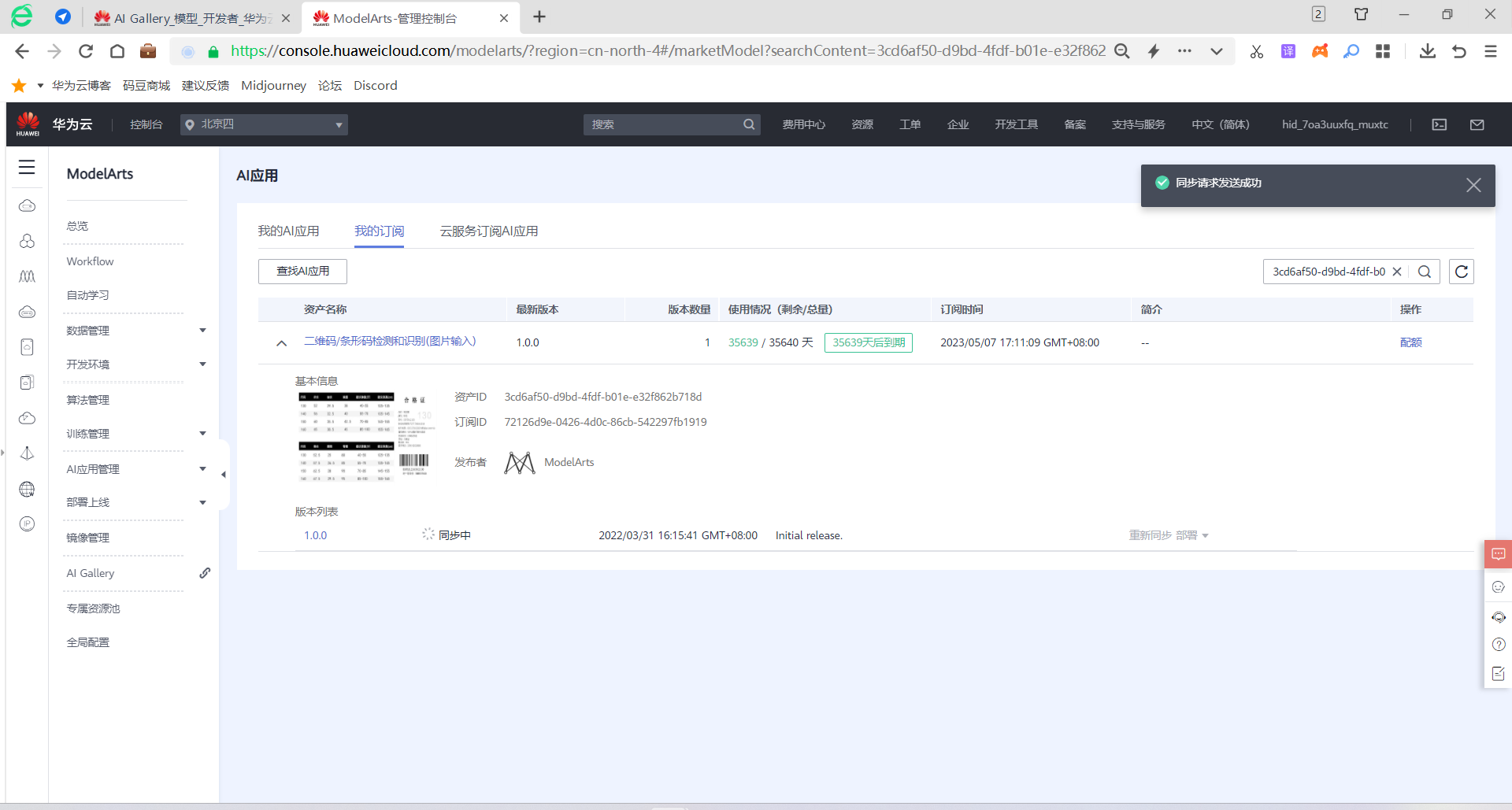
Task: Go back to previous browser page
Action: pos(22,51)
